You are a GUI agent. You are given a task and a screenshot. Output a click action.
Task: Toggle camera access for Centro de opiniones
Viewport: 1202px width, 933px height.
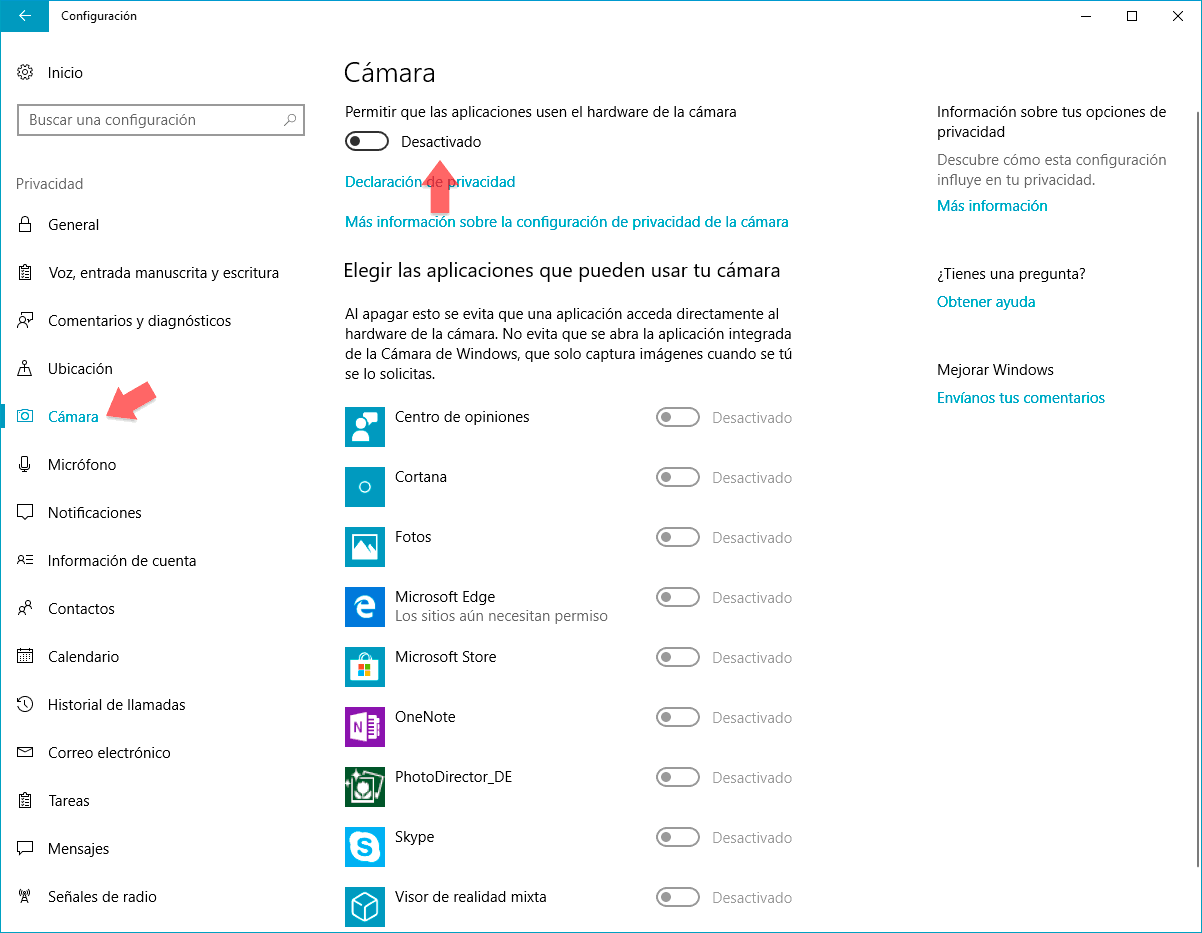click(x=677, y=418)
